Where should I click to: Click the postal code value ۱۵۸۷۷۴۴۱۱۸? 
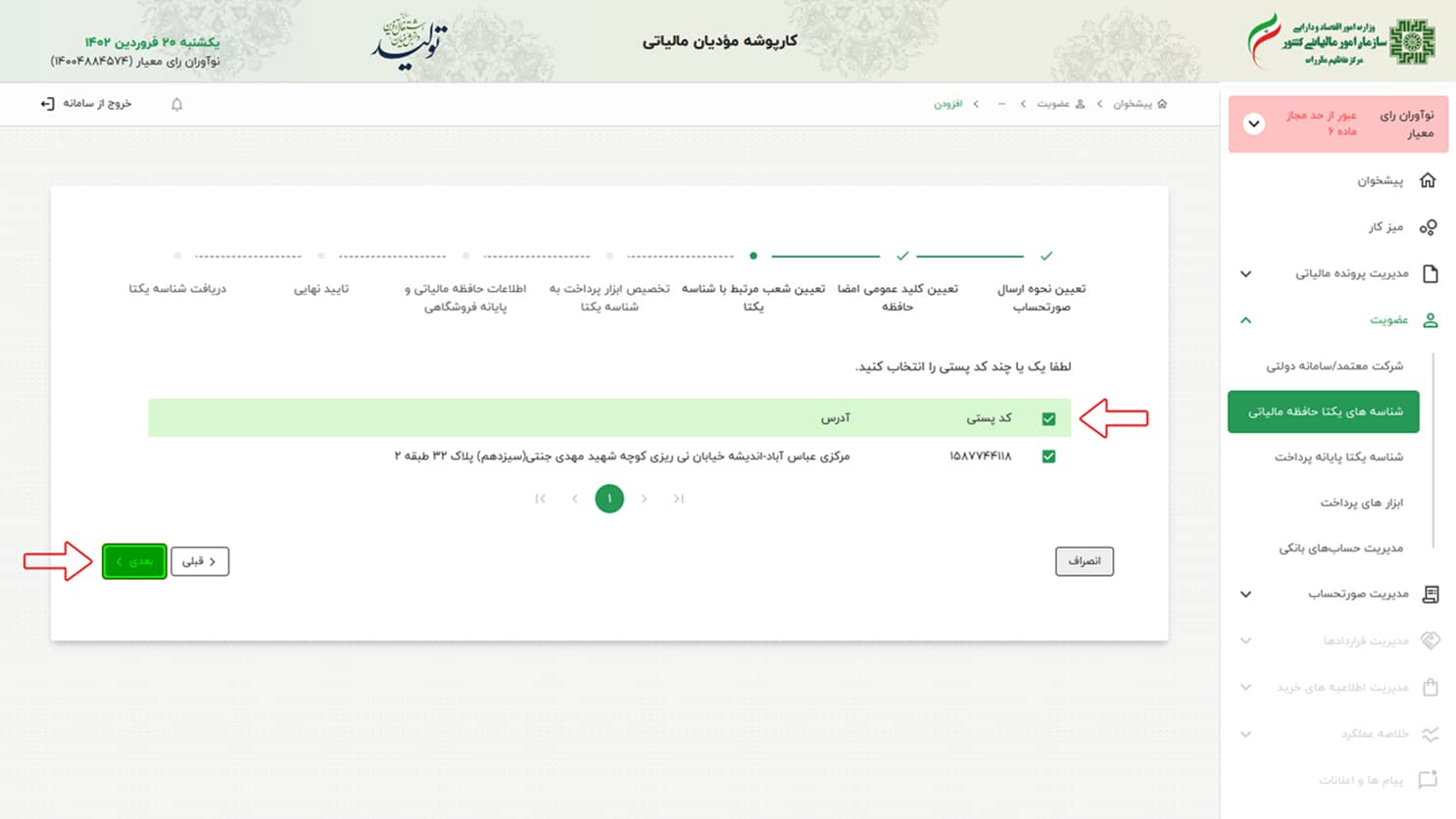click(981, 457)
